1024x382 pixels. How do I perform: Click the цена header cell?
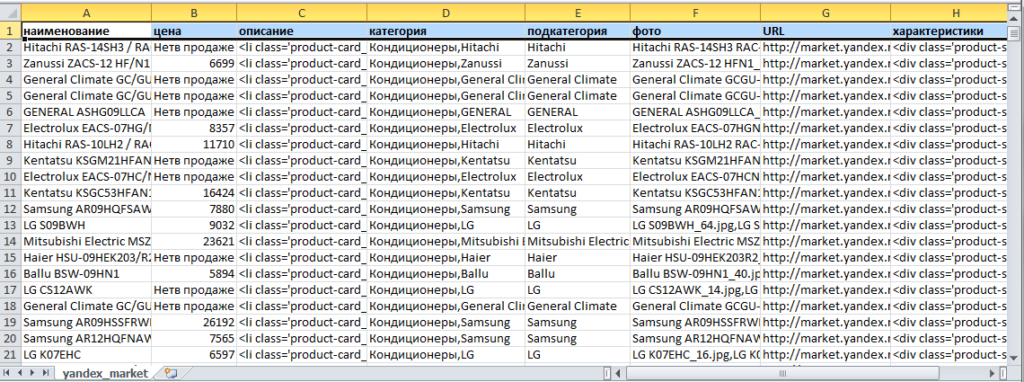point(194,31)
